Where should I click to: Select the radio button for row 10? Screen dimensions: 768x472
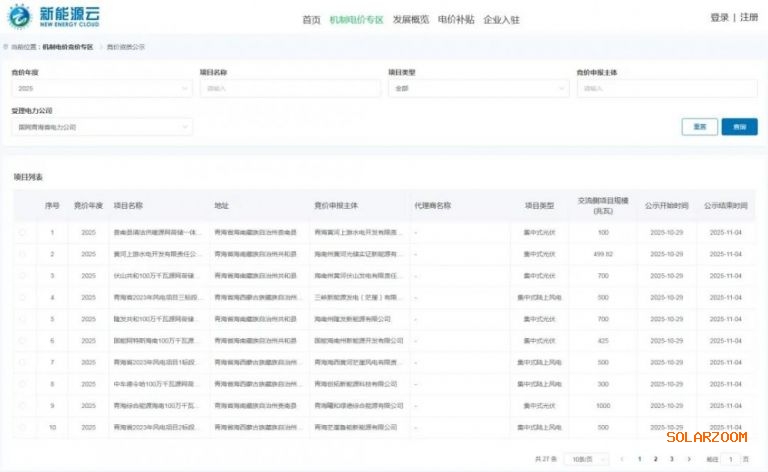23,427
